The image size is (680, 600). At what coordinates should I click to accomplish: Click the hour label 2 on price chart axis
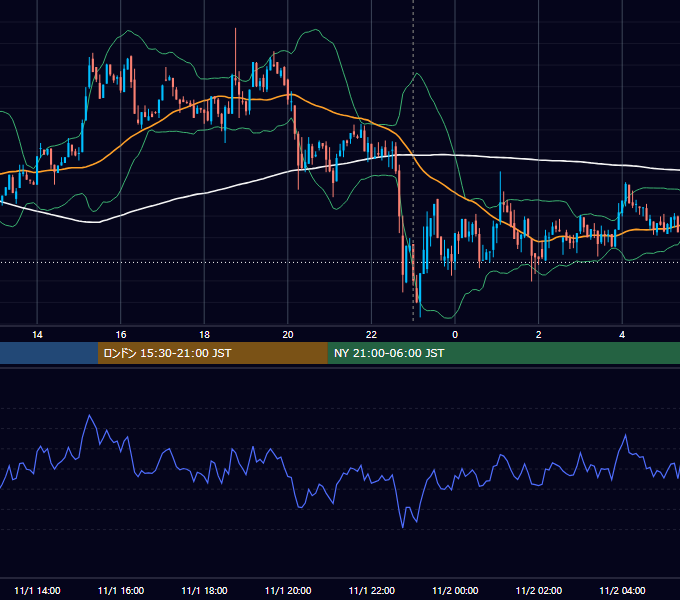pyautogui.click(x=539, y=335)
